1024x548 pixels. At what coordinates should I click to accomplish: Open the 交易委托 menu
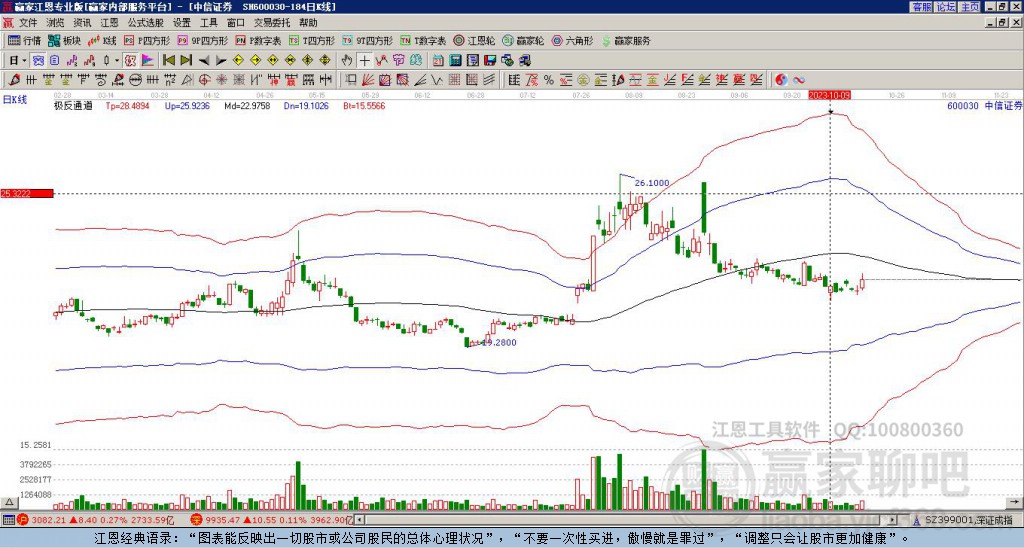tap(272, 23)
